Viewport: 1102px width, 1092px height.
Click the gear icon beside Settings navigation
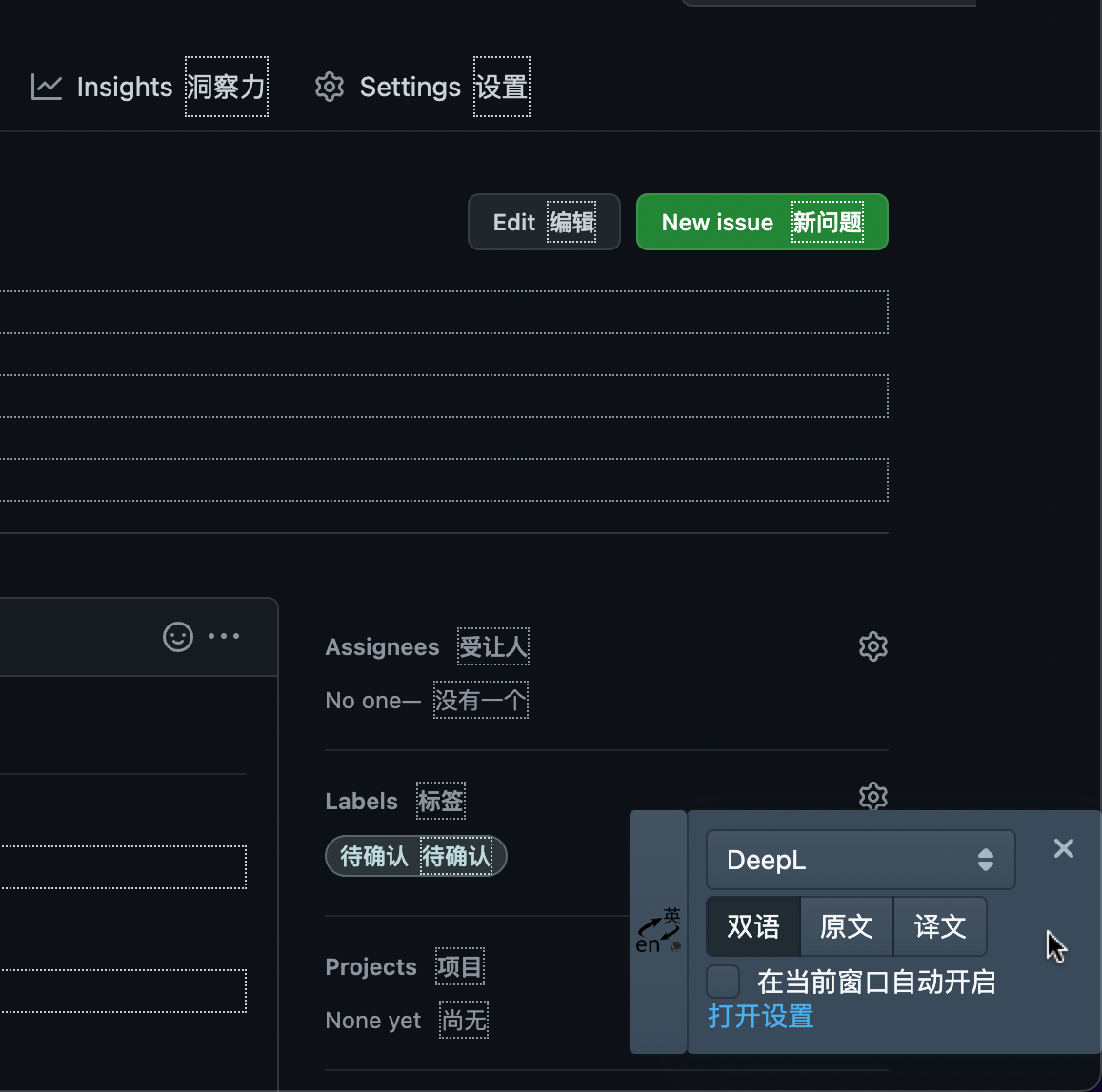coord(329,87)
